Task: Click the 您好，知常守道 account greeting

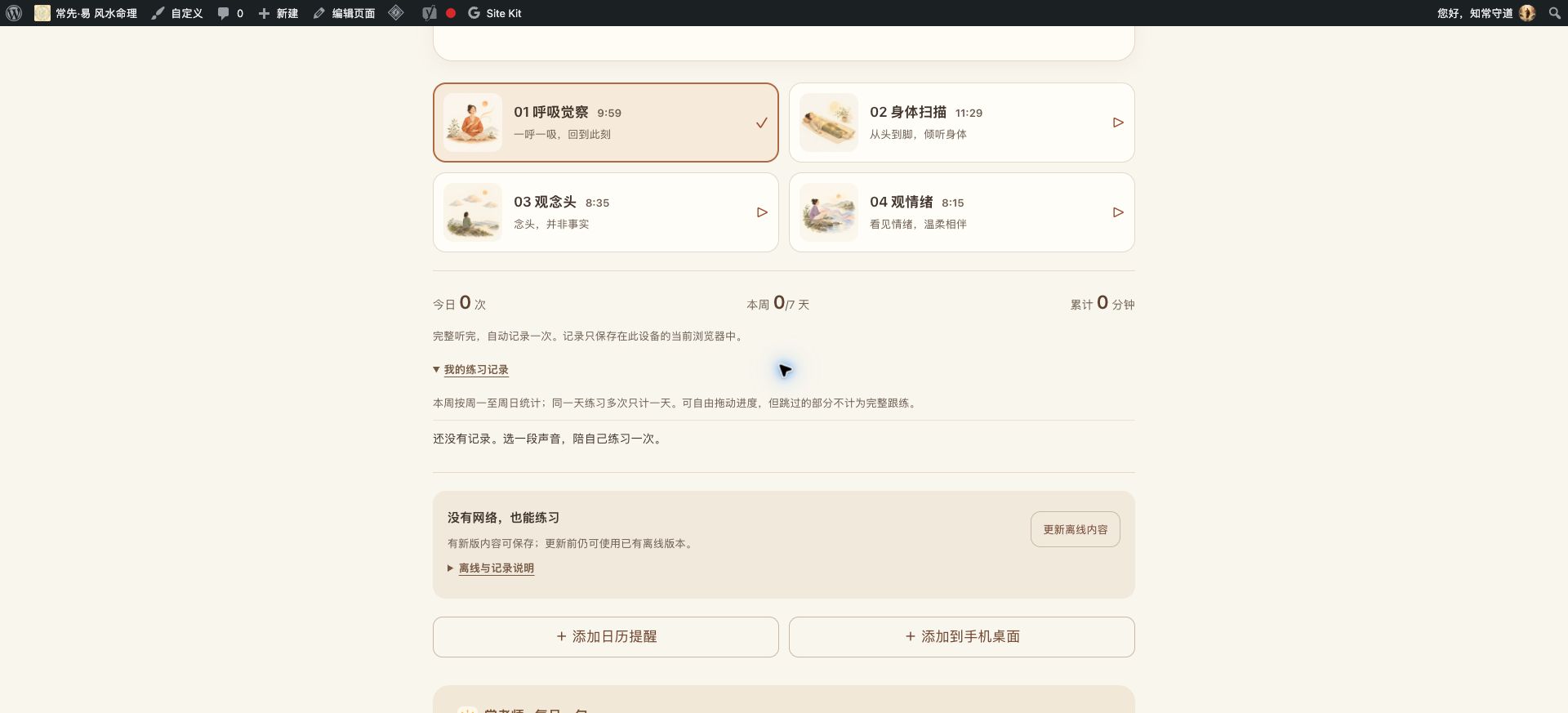Action: pos(1475,13)
